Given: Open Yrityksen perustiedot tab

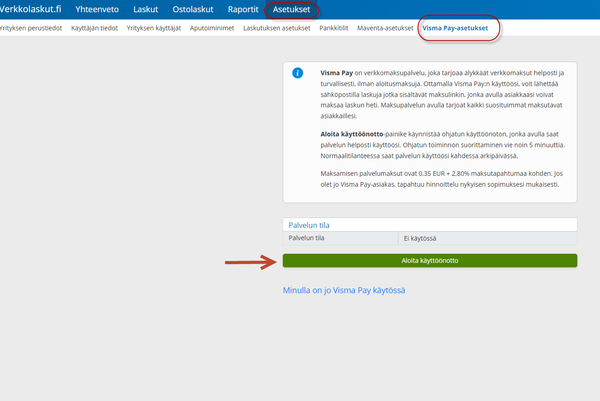Looking at the screenshot, I should (x=31, y=28).
